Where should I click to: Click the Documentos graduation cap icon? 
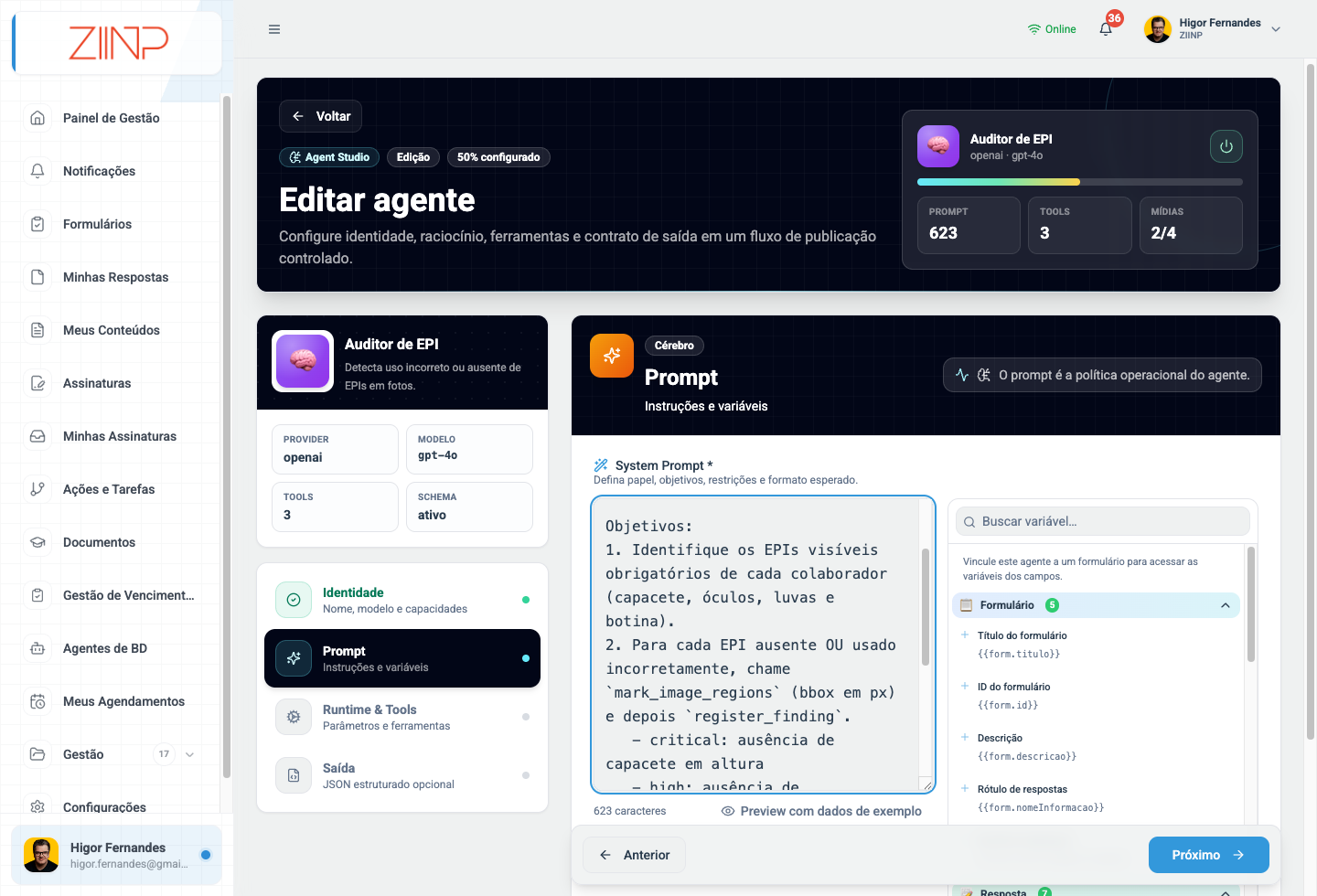(x=37, y=542)
